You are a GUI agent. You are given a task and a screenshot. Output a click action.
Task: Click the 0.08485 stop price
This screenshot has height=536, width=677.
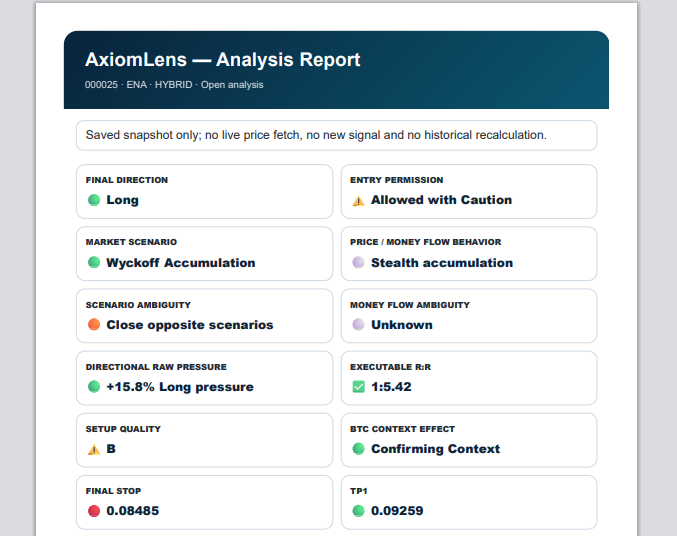click(133, 511)
